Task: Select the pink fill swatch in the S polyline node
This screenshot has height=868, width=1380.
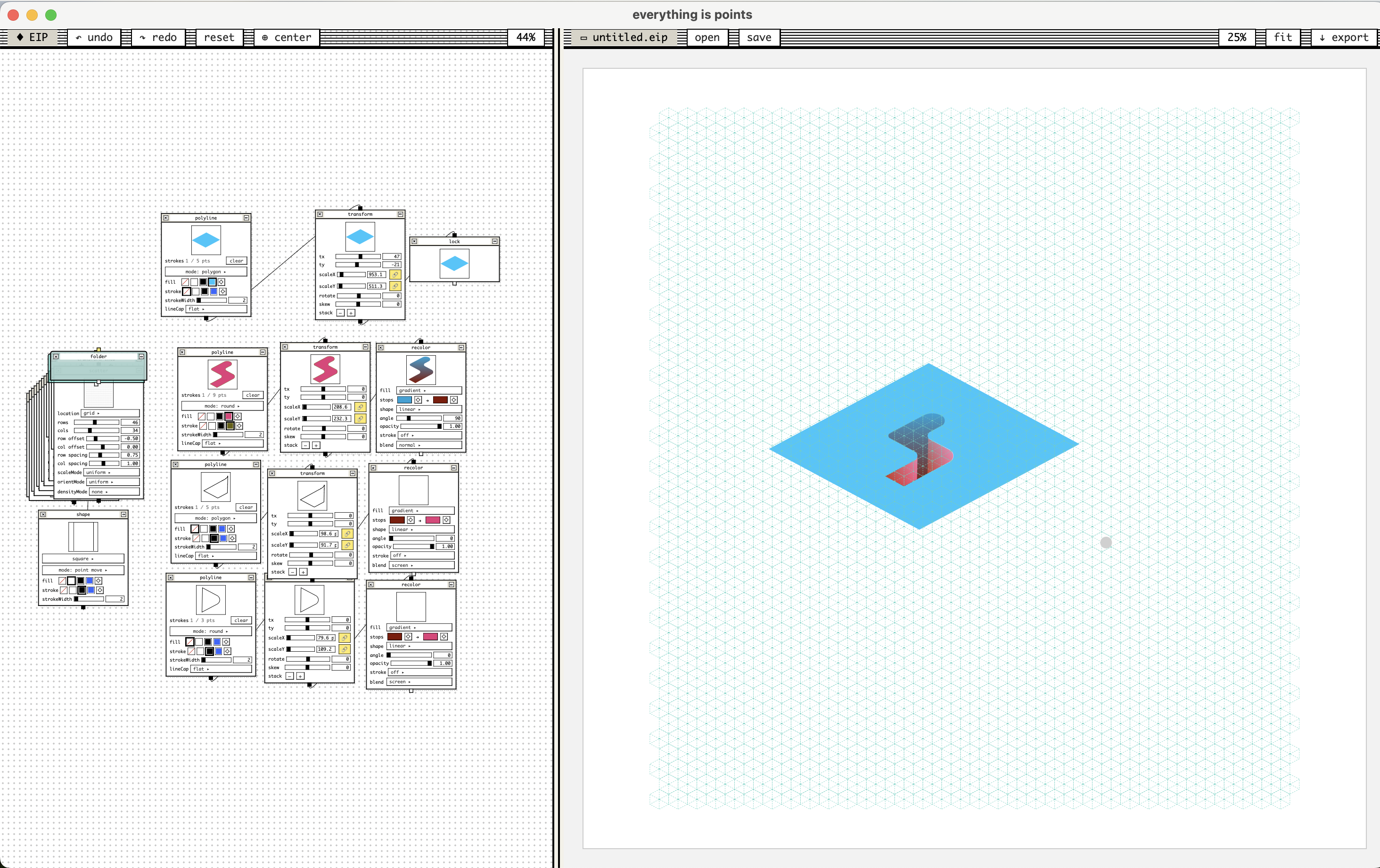Action: pyautogui.click(x=228, y=417)
